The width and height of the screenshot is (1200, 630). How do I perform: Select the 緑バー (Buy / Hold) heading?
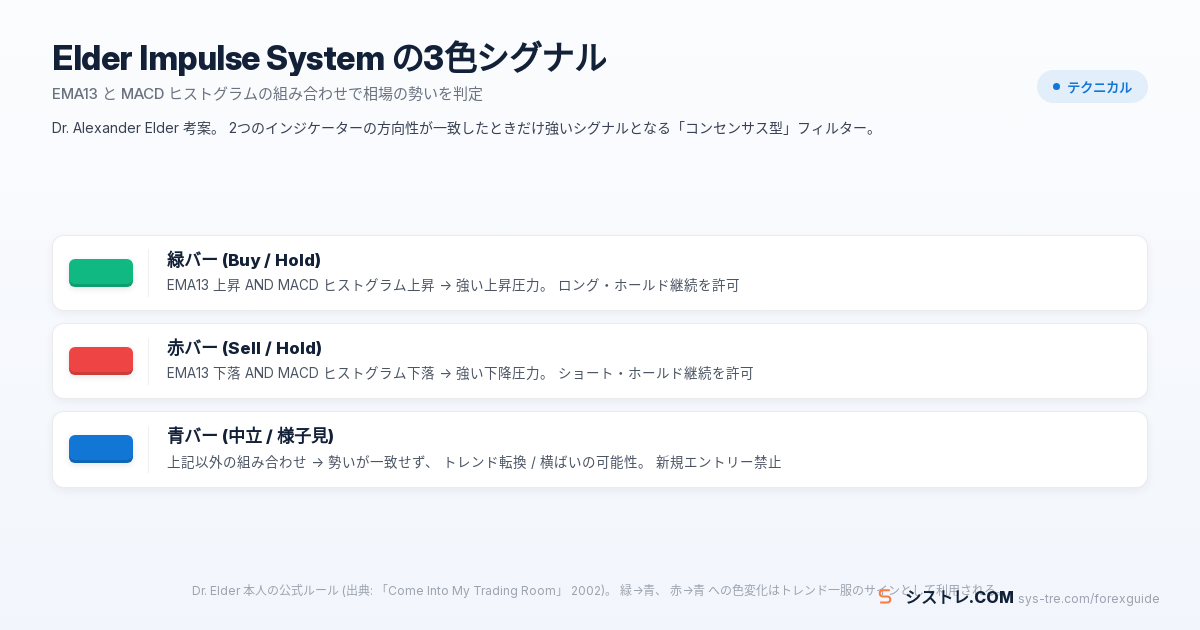pyautogui.click(x=244, y=260)
